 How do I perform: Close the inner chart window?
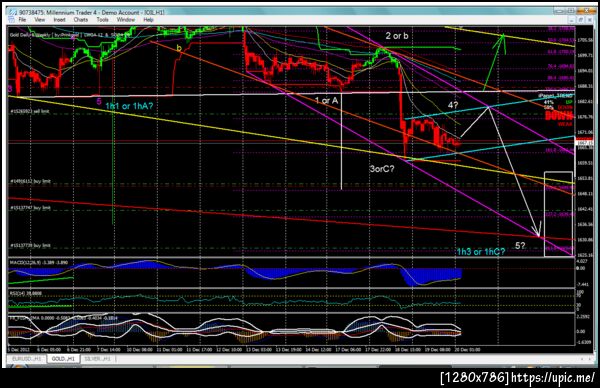[590, 20]
